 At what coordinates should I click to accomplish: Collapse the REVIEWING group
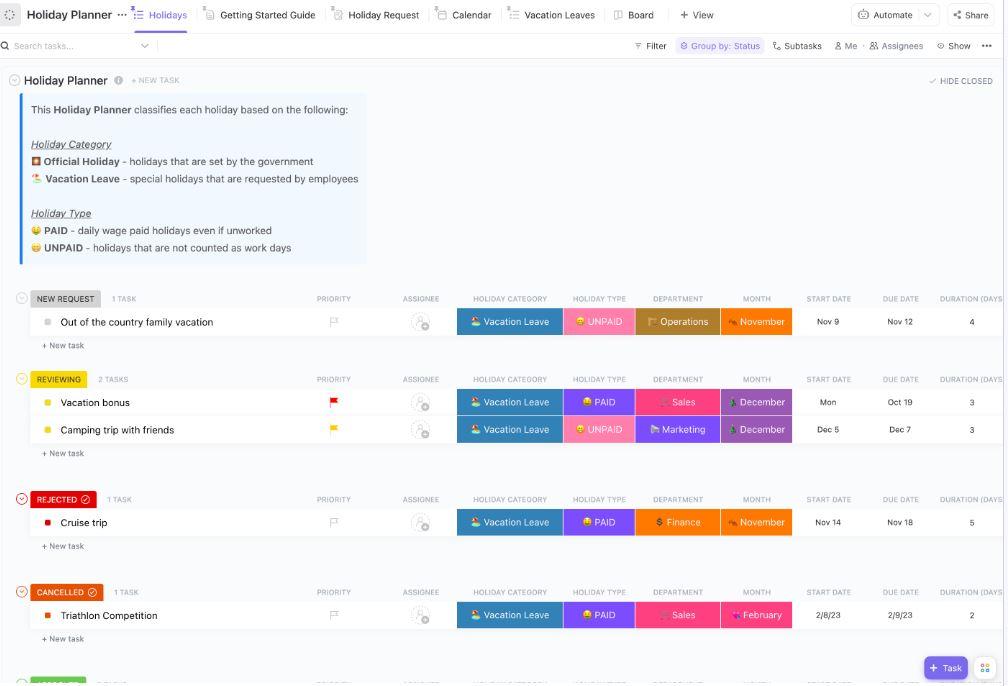22,379
